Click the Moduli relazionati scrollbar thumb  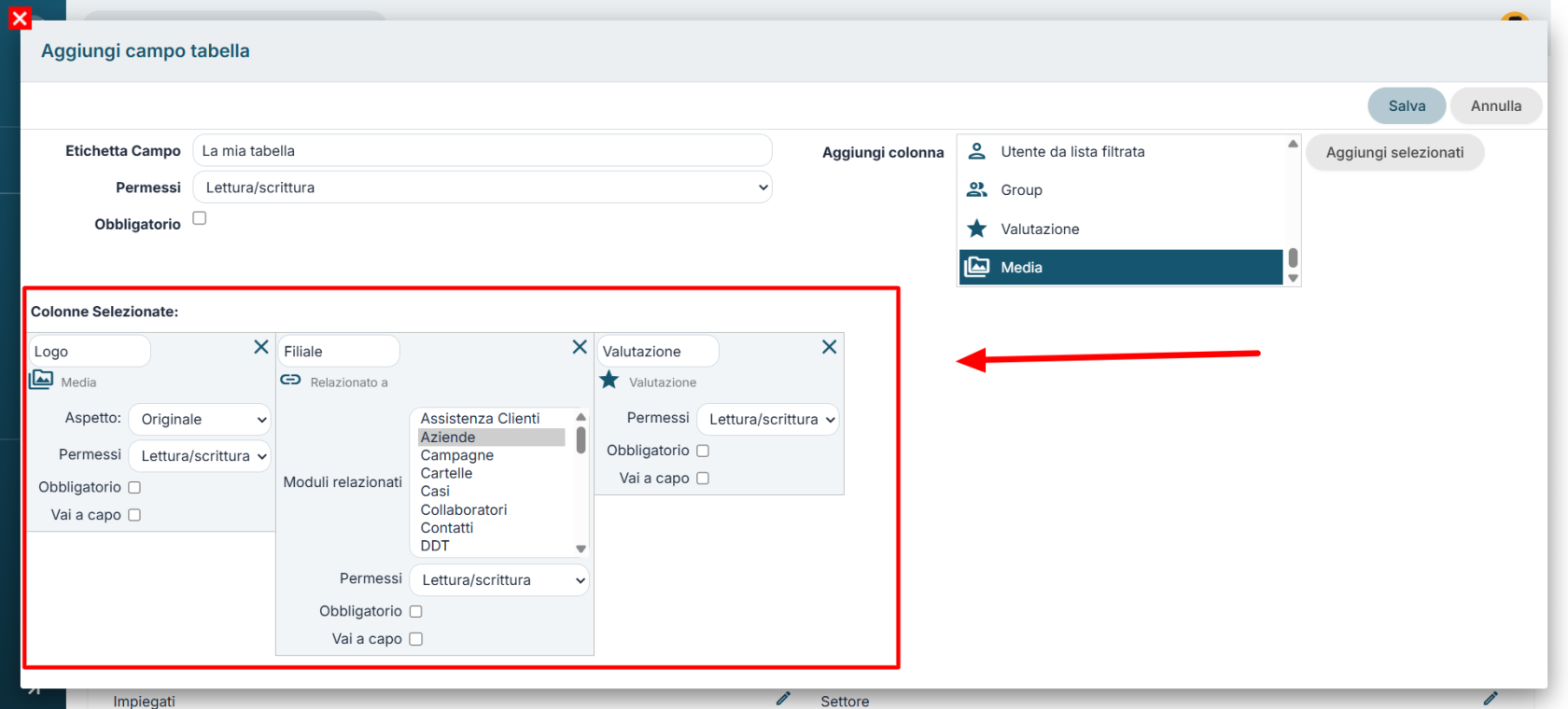tap(581, 439)
